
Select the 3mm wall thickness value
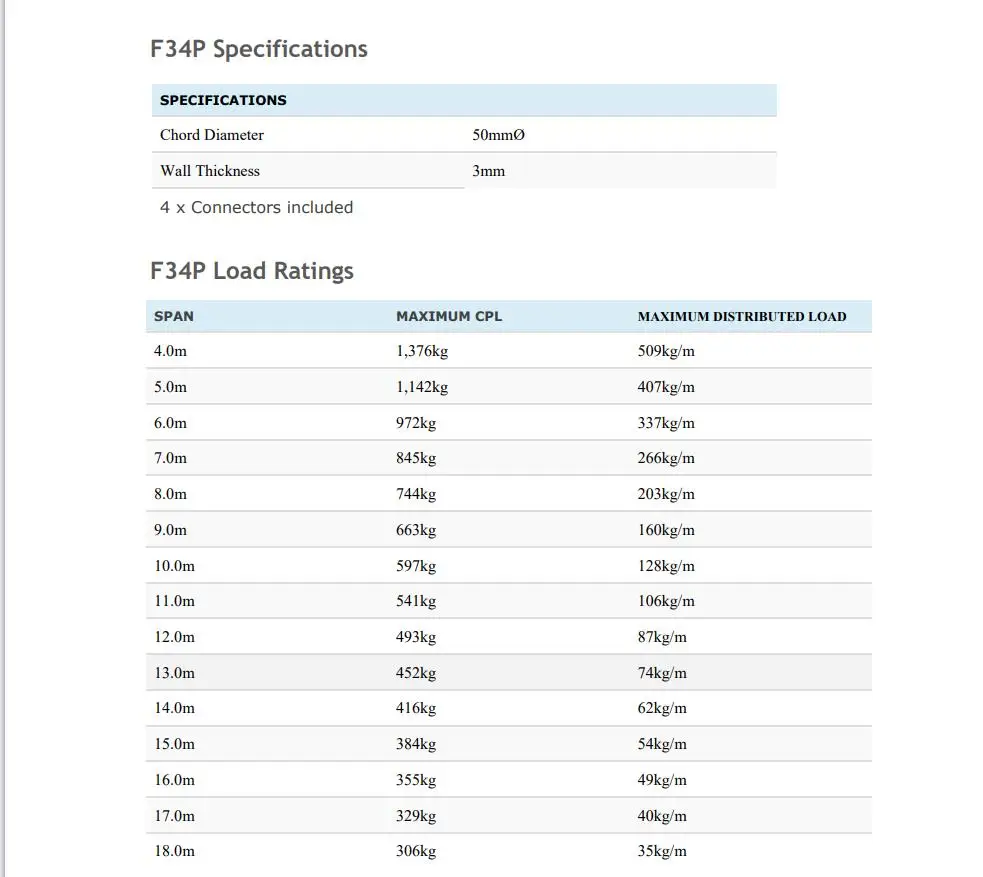[x=488, y=171]
